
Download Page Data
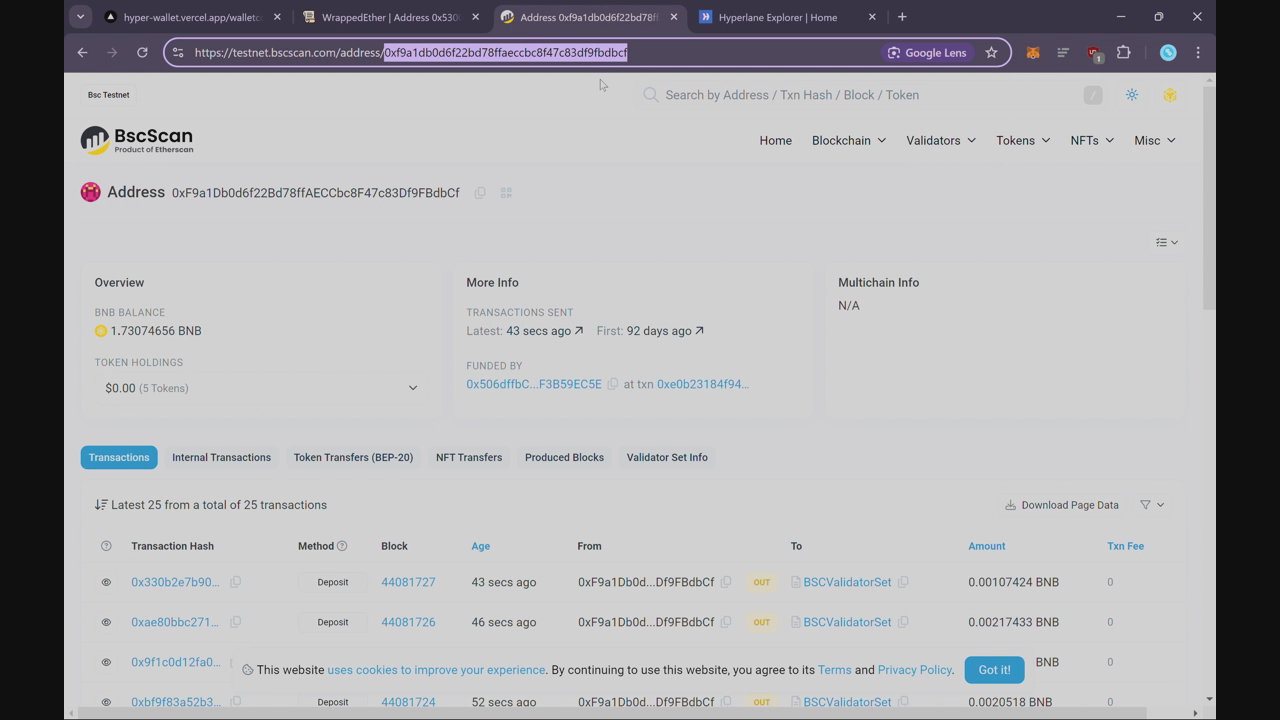(x=1062, y=505)
